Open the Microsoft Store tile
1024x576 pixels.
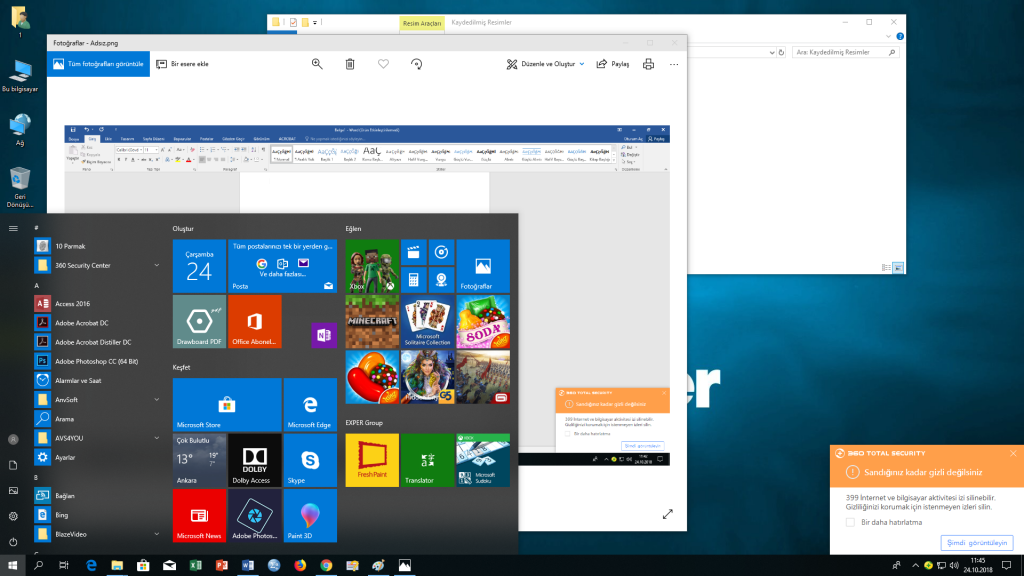[226, 405]
